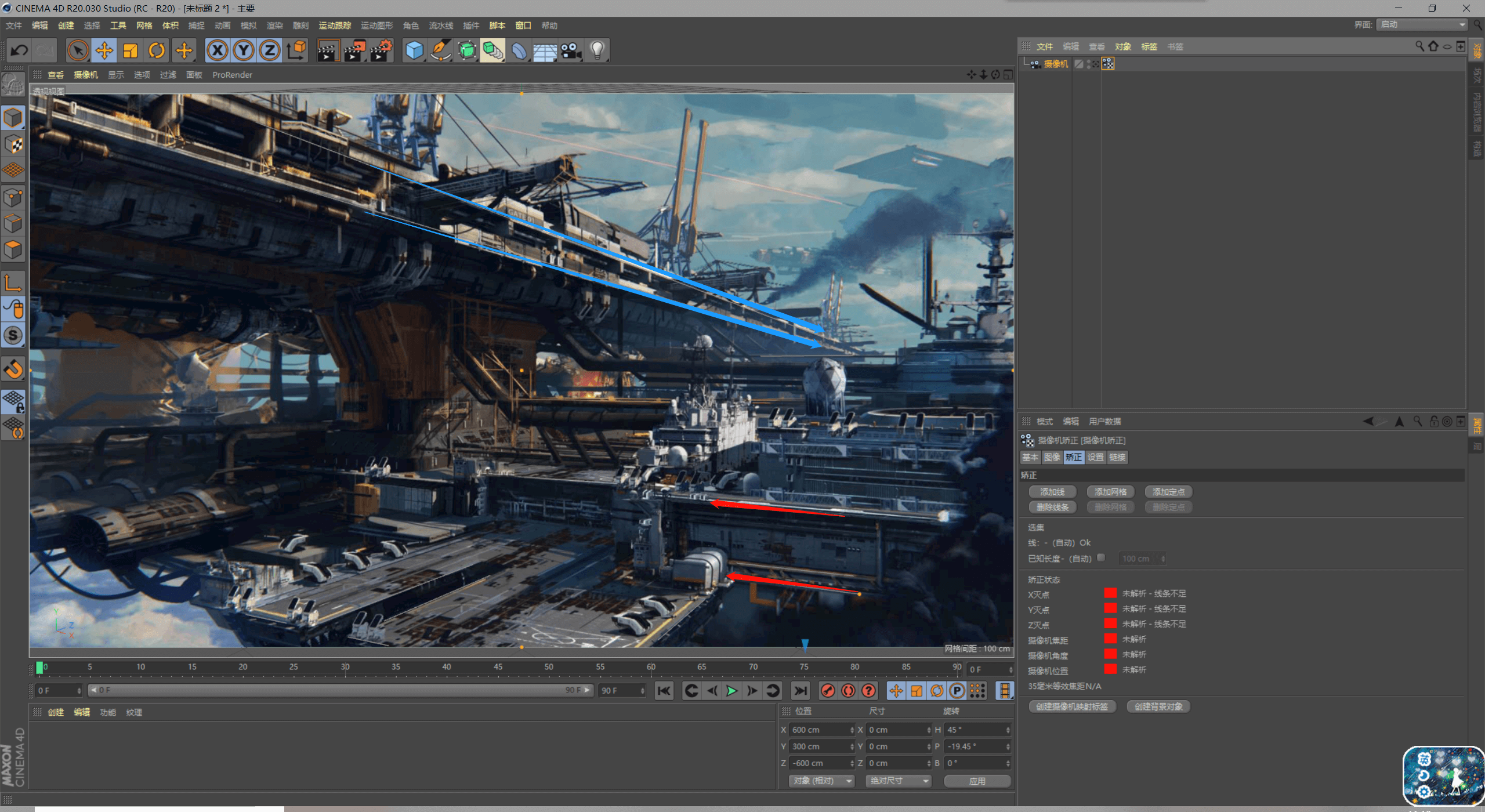Click the frame range slider bar
Viewport: 1485px width, 812px height.
coord(341,690)
